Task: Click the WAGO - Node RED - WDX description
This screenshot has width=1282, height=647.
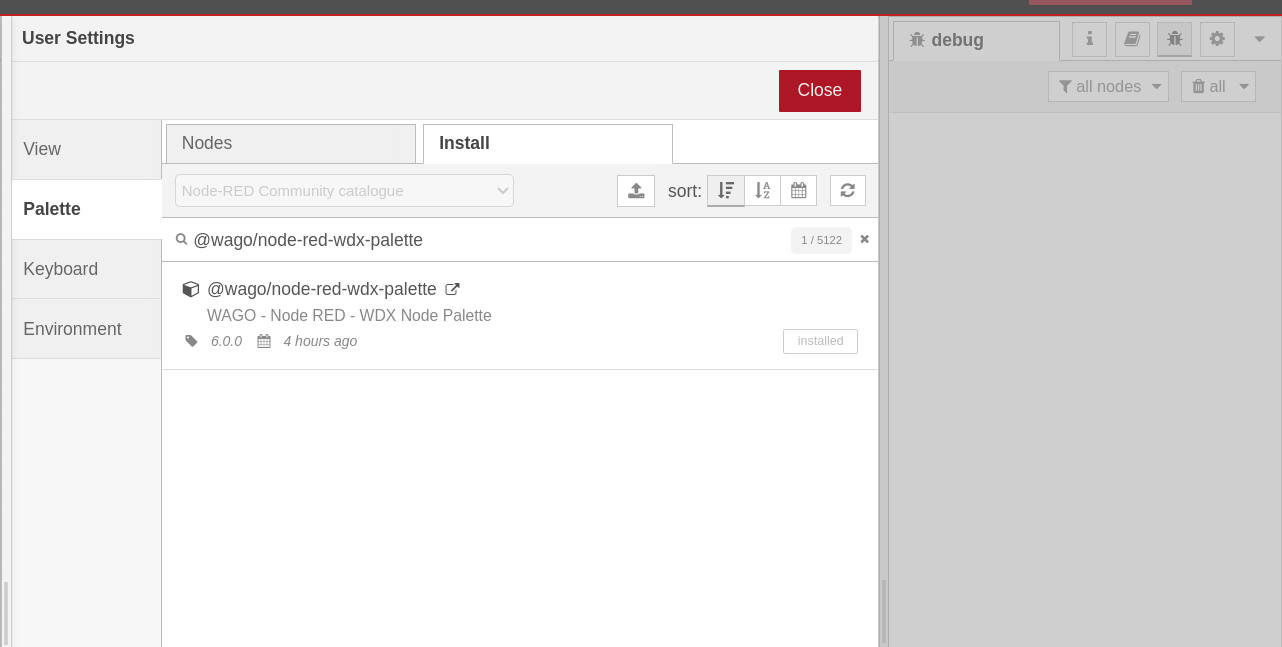Action: [349, 315]
